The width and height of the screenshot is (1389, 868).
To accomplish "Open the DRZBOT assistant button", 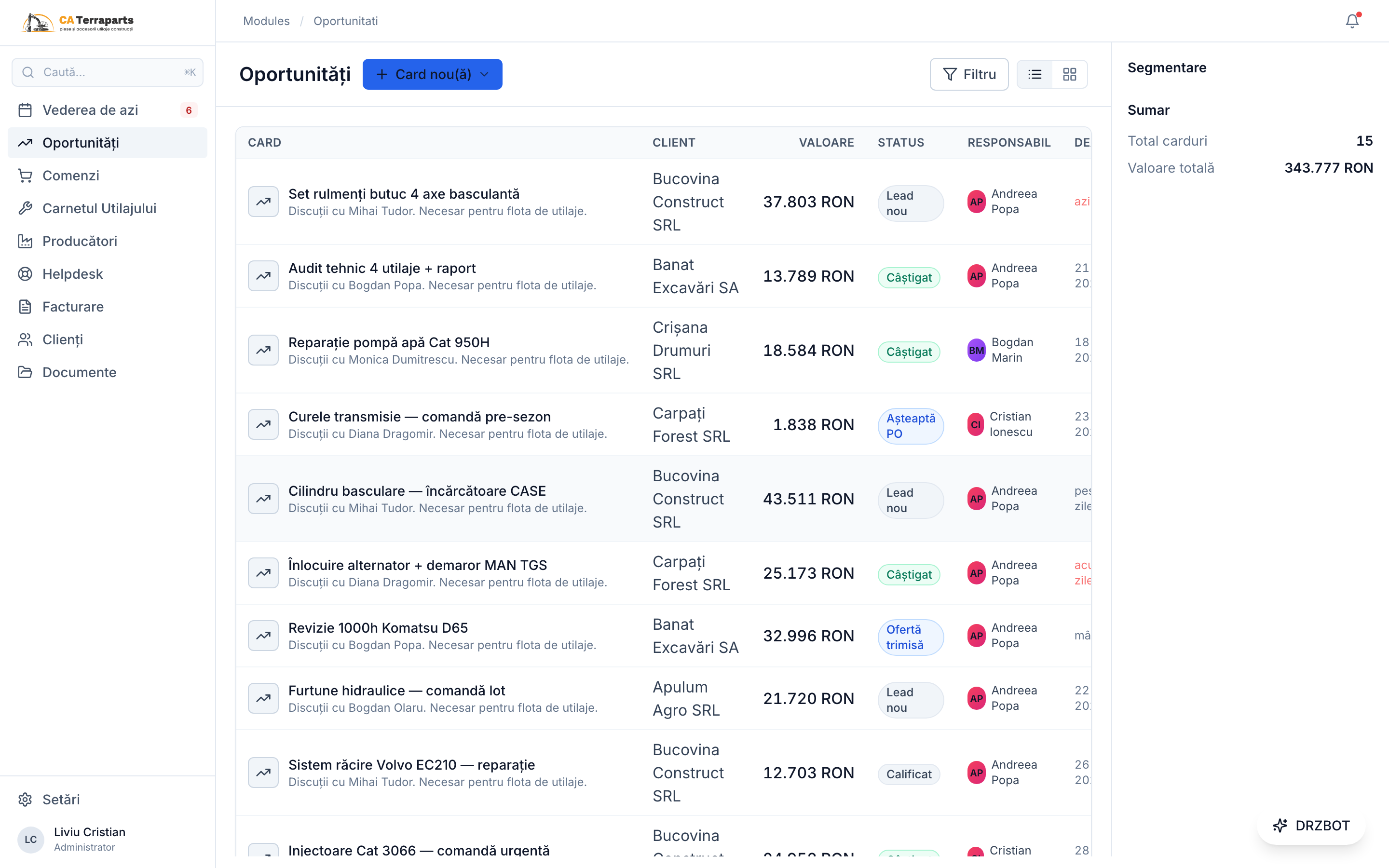I will coord(1311,826).
